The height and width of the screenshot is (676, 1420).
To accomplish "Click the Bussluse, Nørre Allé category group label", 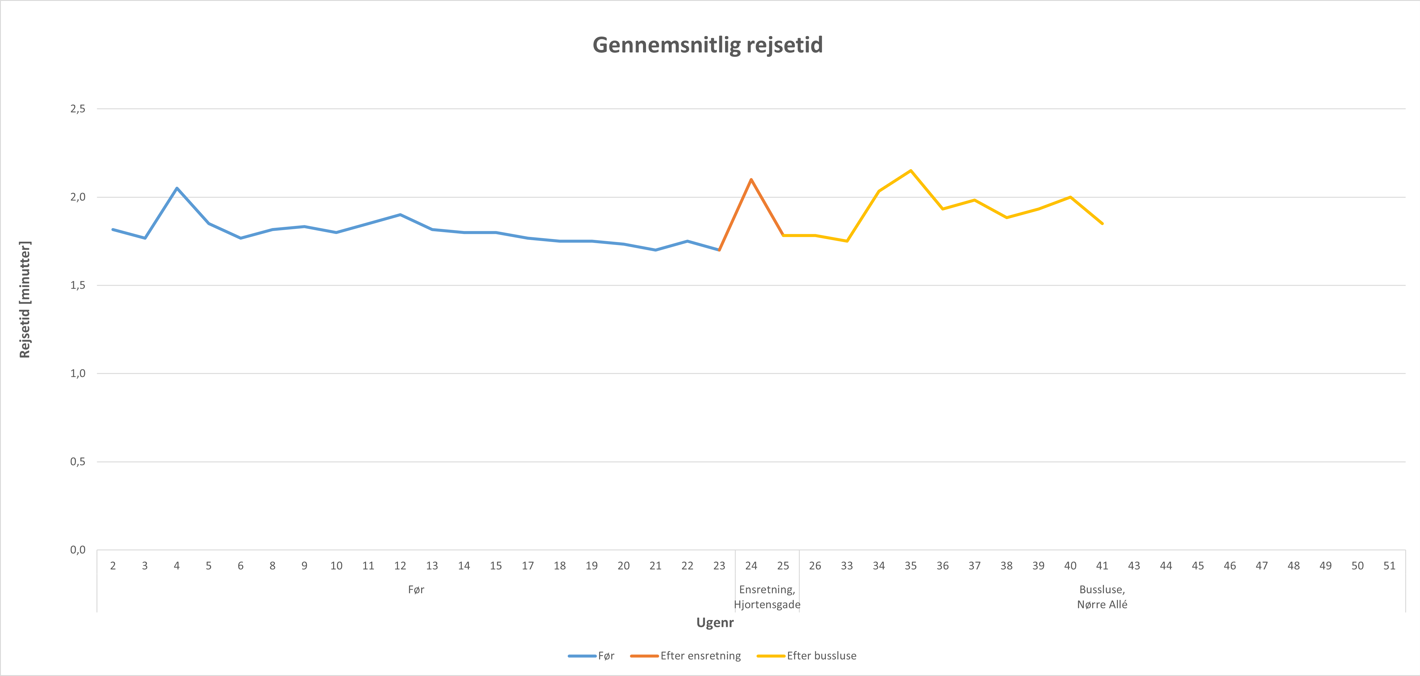I will click(x=1102, y=597).
